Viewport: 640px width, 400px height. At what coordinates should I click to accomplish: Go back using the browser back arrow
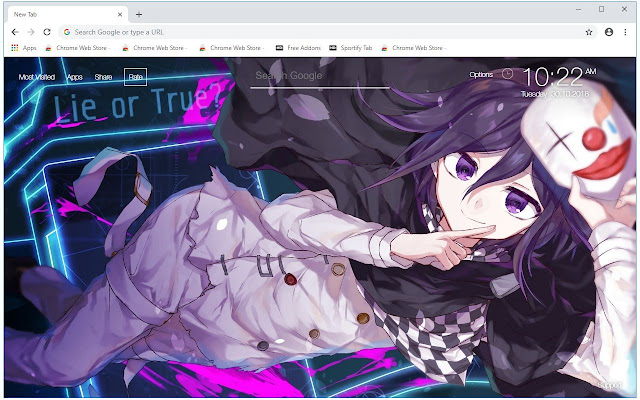point(15,32)
